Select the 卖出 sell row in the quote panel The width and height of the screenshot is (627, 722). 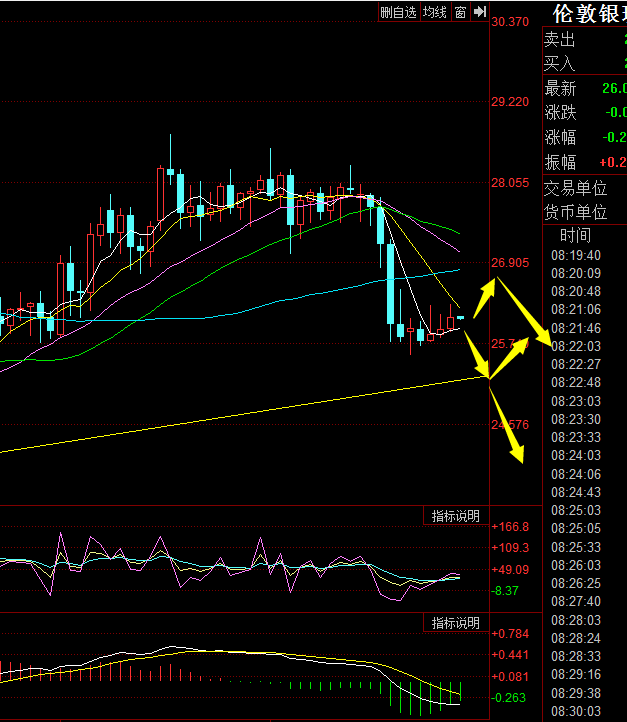tap(585, 39)
